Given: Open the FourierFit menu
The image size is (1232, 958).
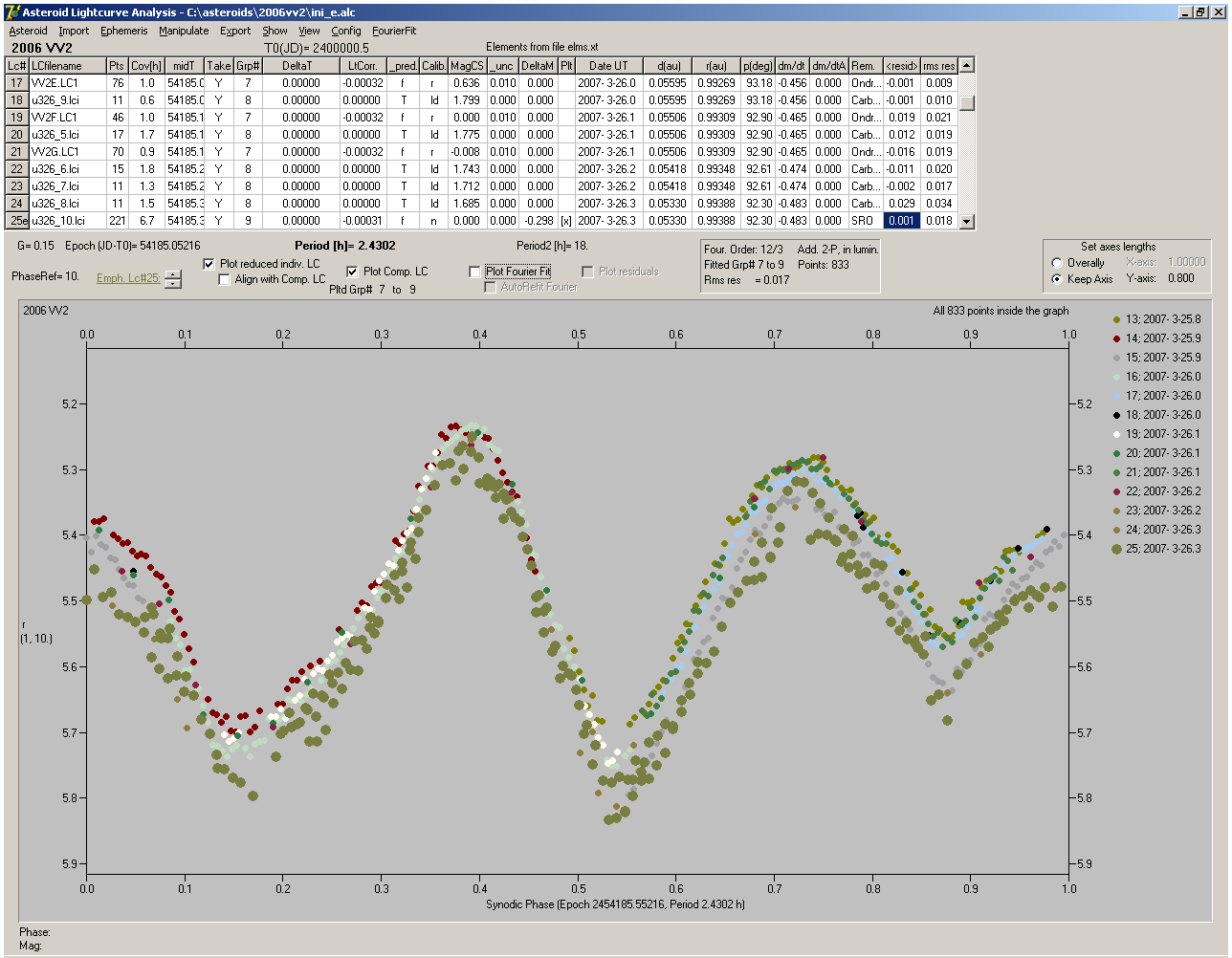Looking at the screenshot, I should [394, 31].
